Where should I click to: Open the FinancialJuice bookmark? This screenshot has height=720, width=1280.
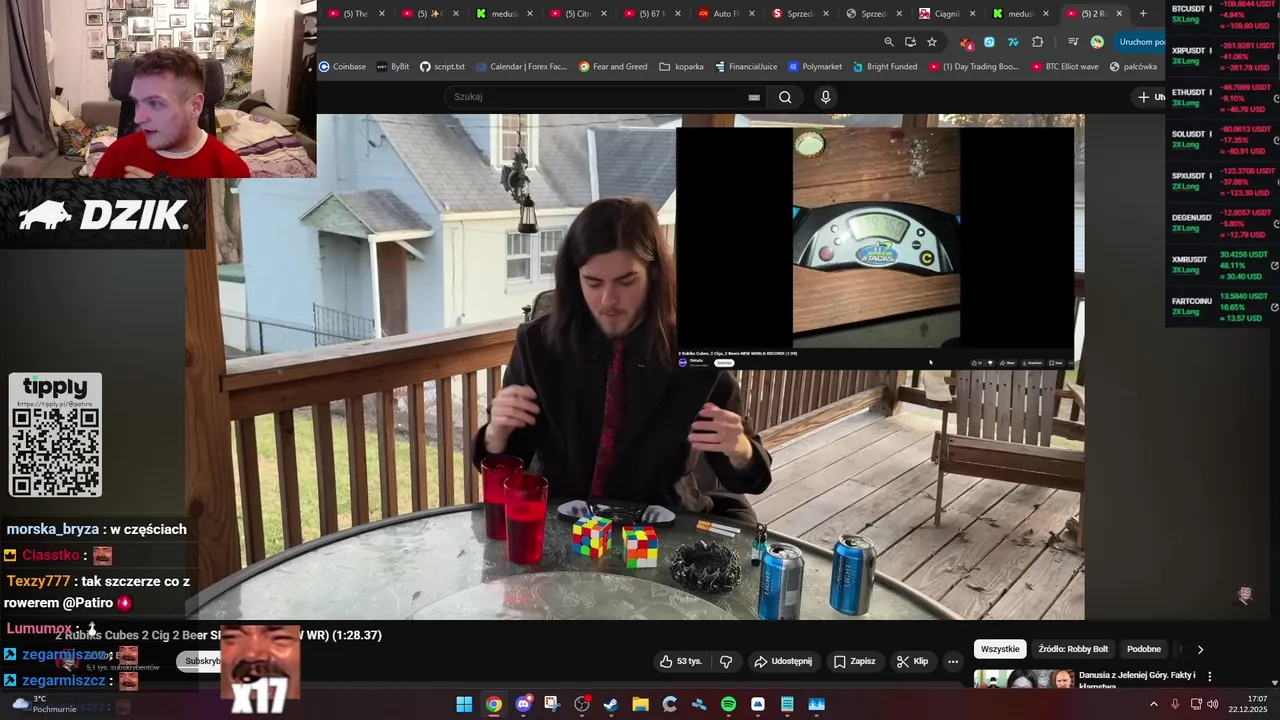pyautogui.click(x=746, y=67)
